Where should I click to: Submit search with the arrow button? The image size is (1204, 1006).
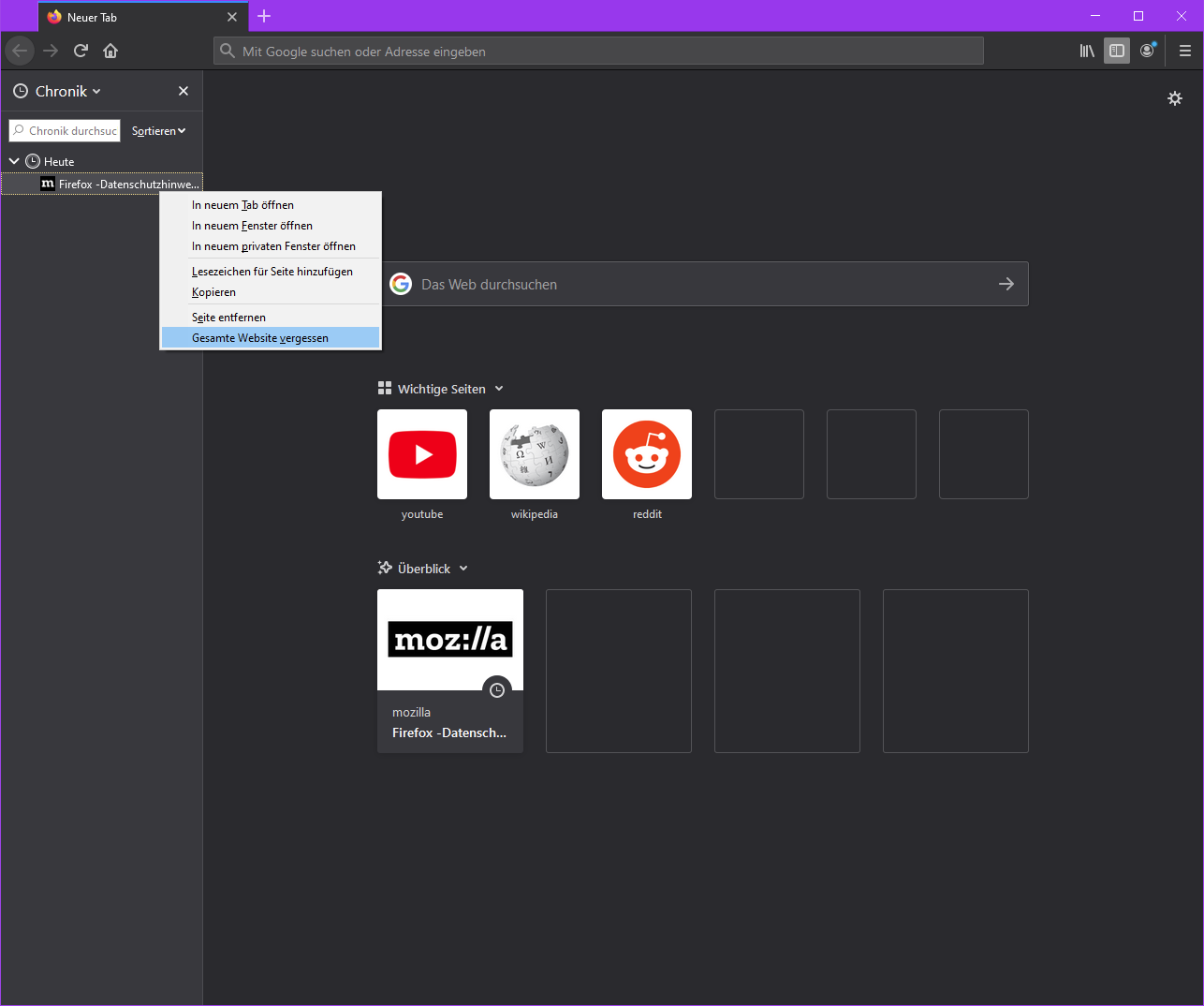(1006, 284)
